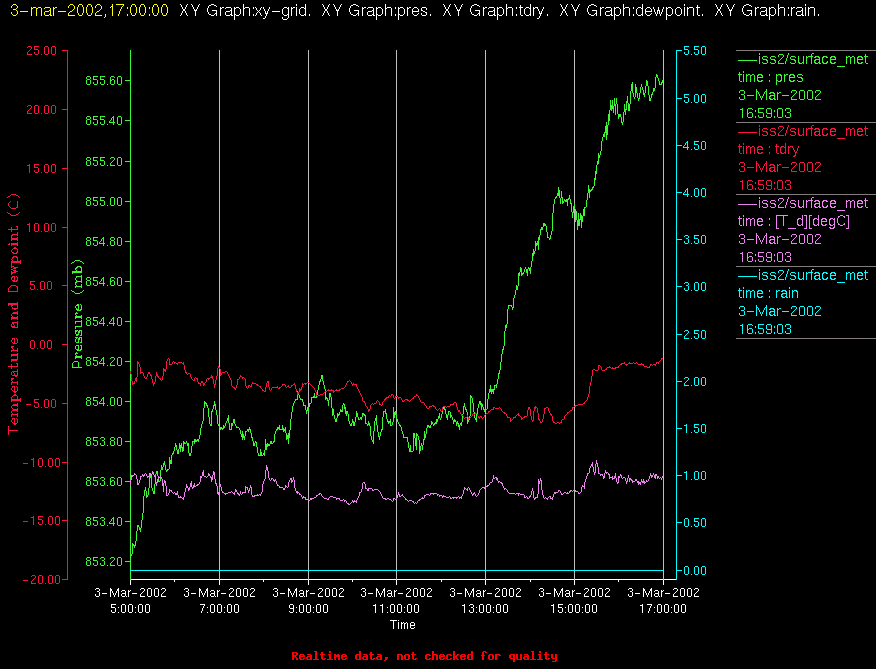This screenshot has width=876, height=669.
Task: Select the 'time : rain' legend entry
Action: point(768,293)
